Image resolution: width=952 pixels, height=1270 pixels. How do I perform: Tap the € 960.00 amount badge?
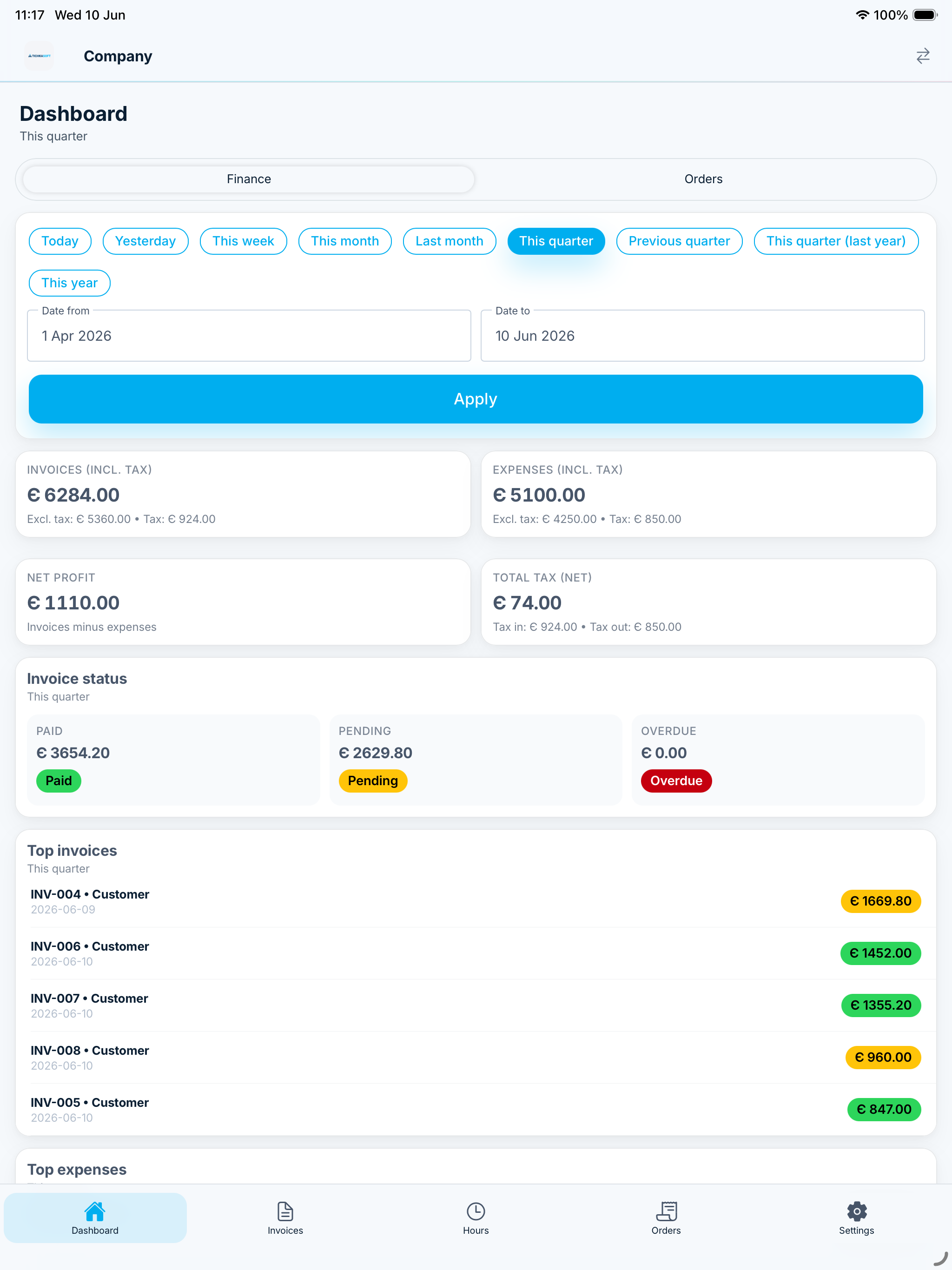point(883,1058)
